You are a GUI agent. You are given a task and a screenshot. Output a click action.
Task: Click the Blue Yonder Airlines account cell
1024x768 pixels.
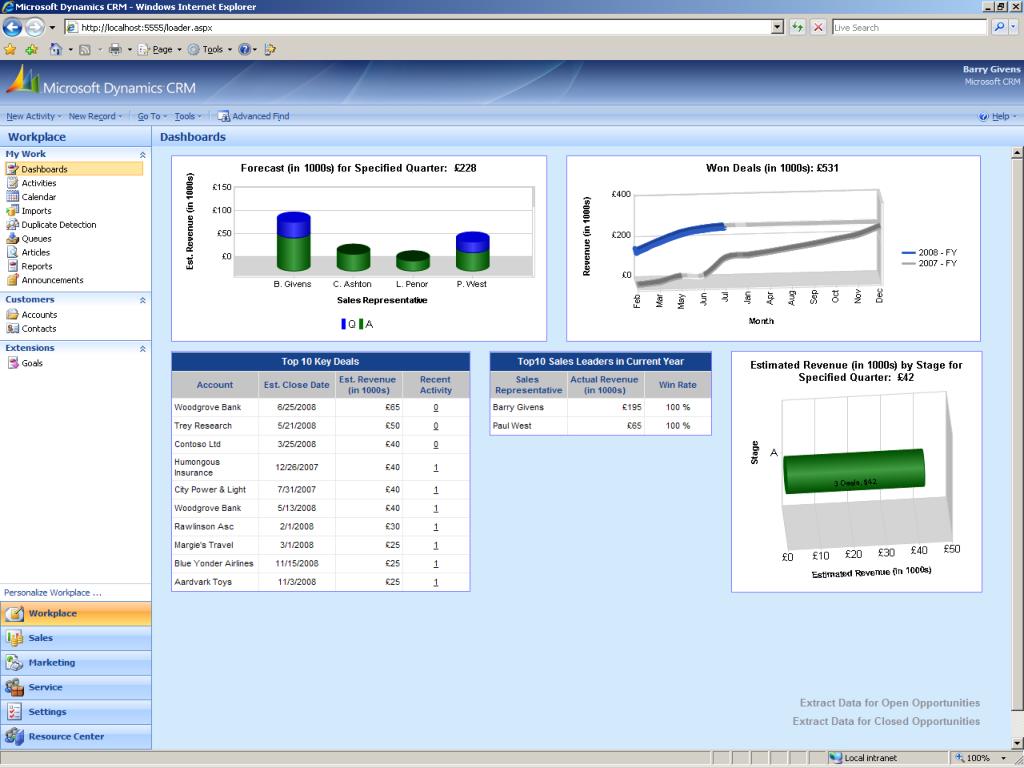(x=215, y=564)
